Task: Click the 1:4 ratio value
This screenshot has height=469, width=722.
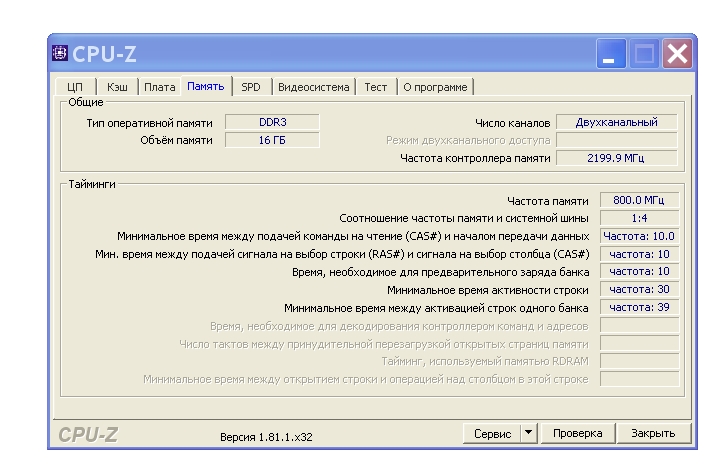Action: pos(639,218)
